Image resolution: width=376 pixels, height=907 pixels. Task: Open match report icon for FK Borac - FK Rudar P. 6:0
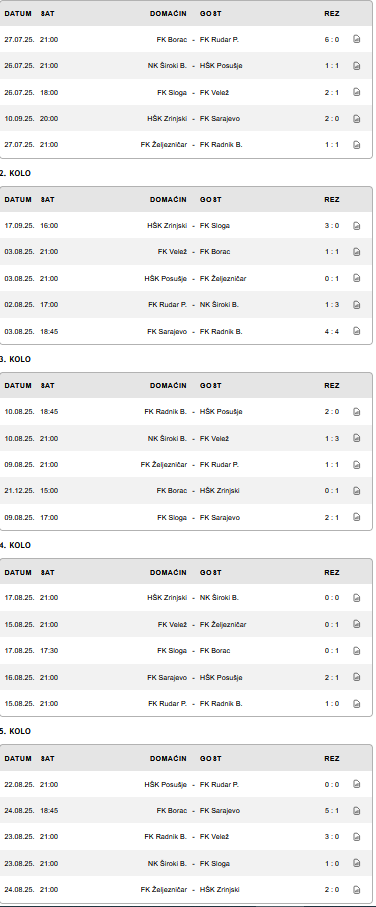pyautogui.click(x=357, y=39)
